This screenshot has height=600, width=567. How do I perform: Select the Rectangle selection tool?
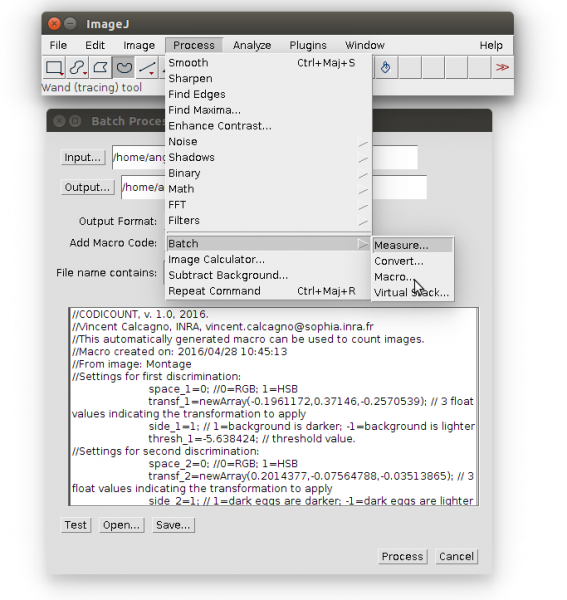coord(54,68)
